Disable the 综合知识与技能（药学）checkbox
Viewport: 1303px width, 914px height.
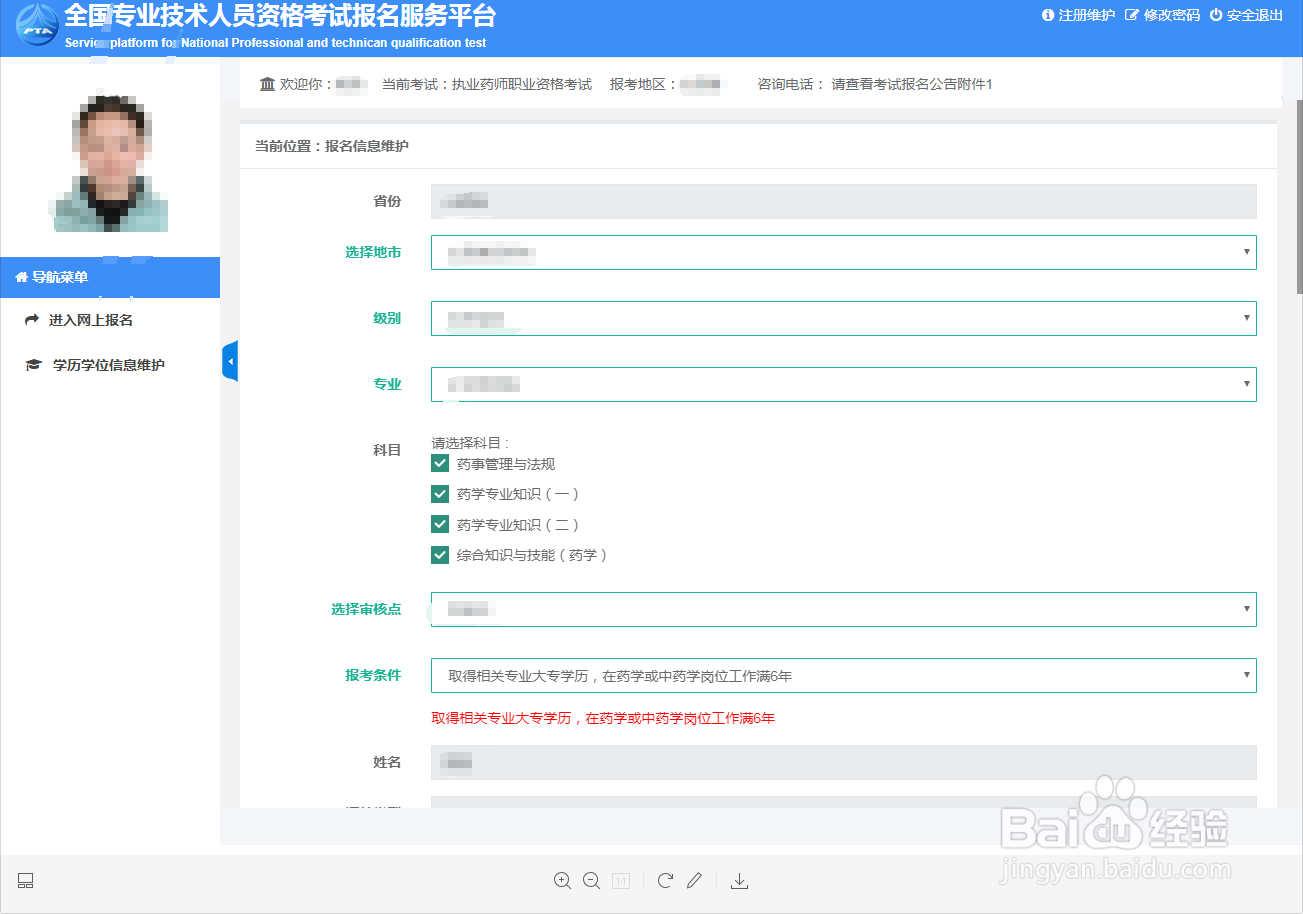(440, 554)
